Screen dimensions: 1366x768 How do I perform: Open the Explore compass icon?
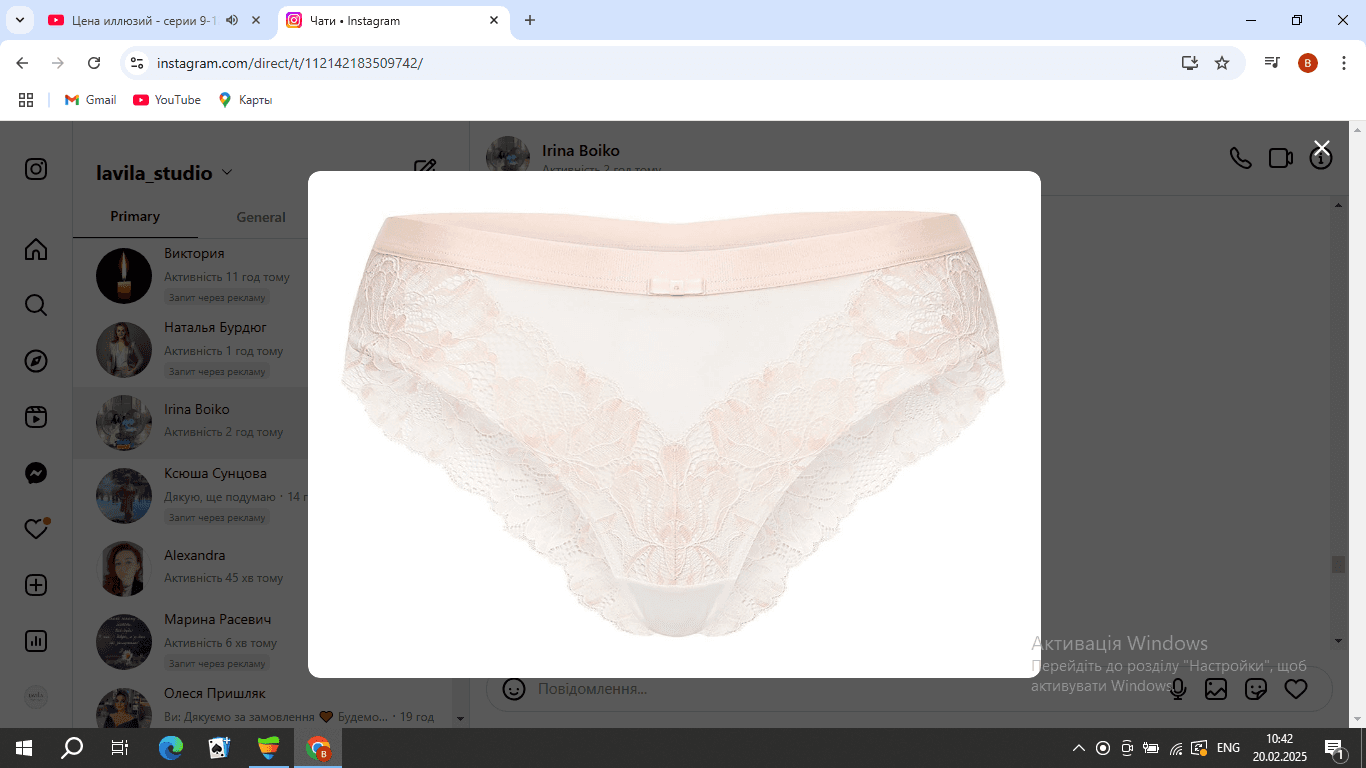[x=36, y=361]
